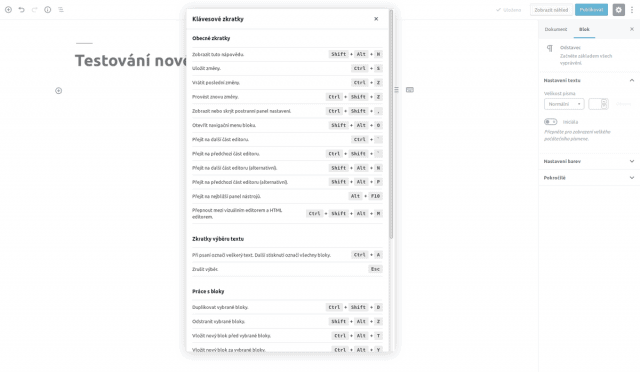This screenshot has height=372, width=640.
Task: Open the more tools vertical dots menu
Action: pyautogui.click(x=632, y=10)
